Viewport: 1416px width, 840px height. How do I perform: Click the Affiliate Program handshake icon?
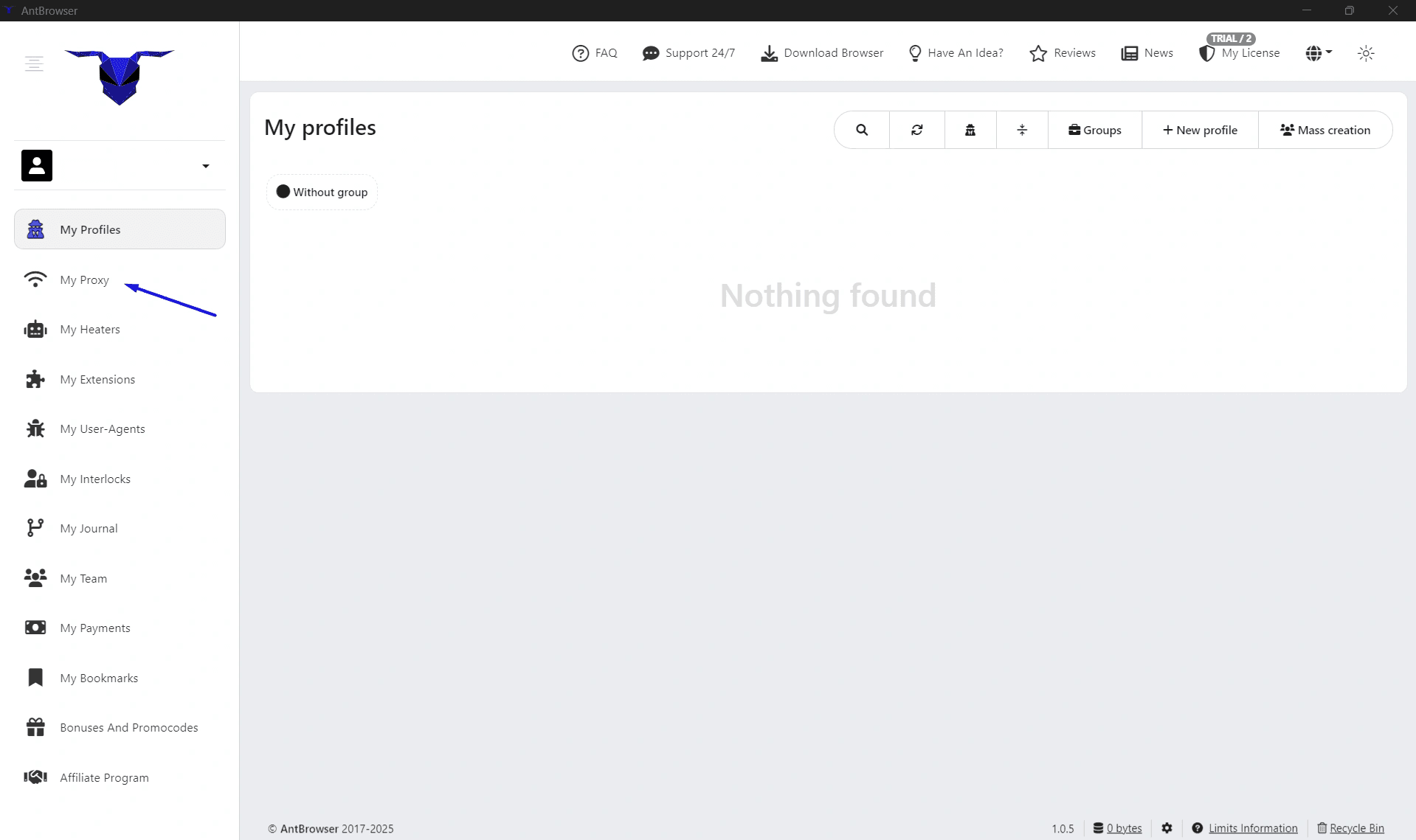(35, 777)
